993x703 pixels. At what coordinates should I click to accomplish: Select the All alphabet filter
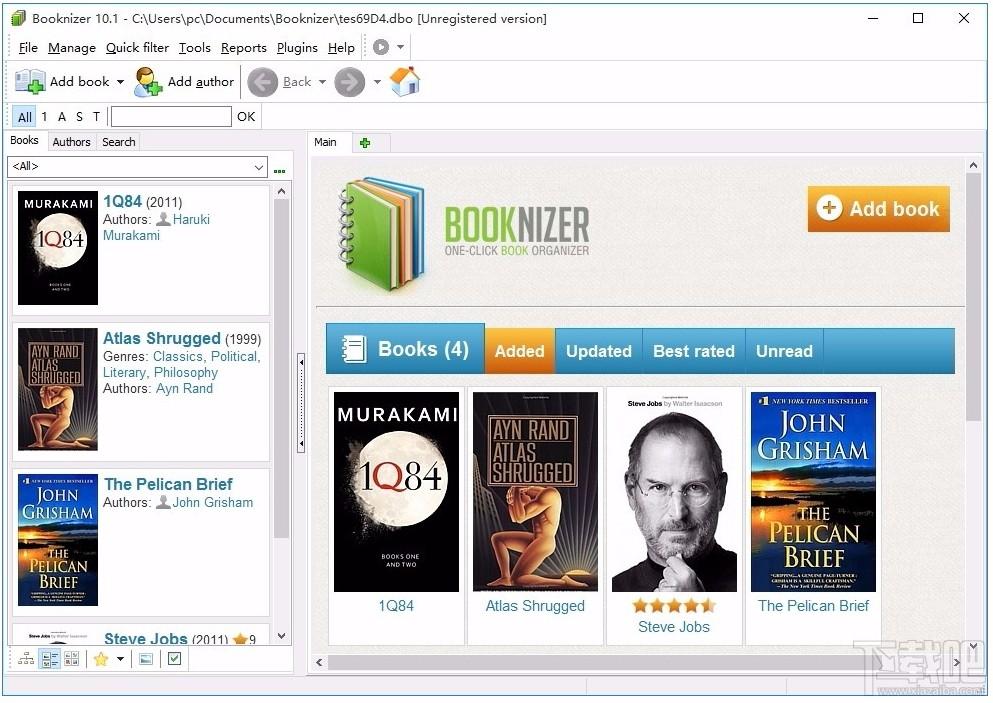coord(25,117)
